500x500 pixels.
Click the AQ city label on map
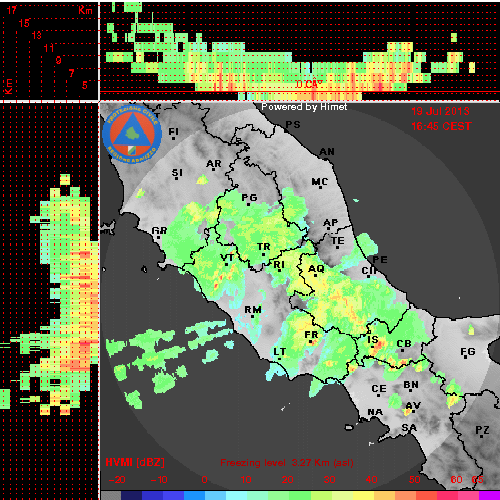coord(316,269)
